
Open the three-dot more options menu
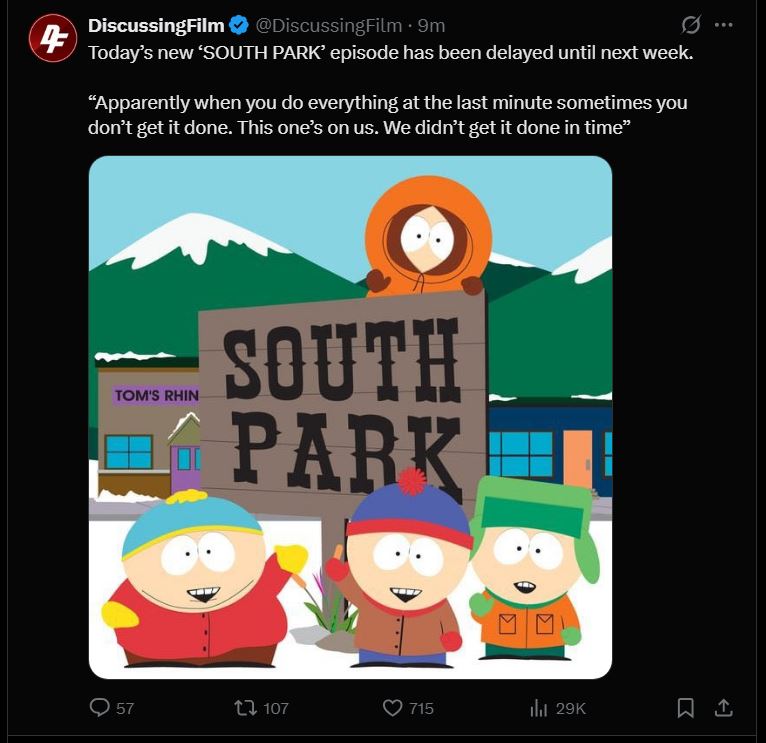tap(723, 24)
